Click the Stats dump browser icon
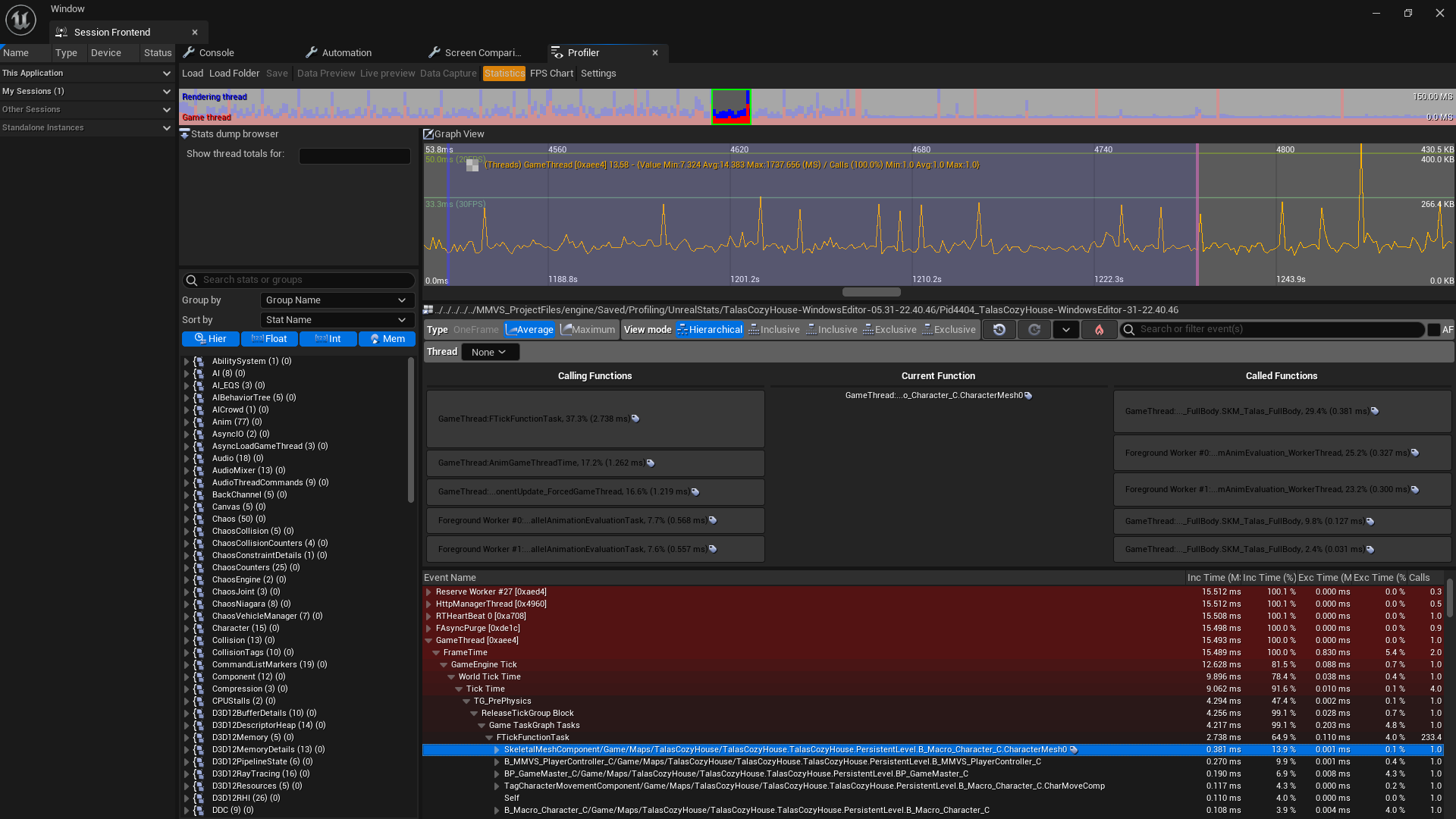 pyautogui.click(x=184, y=133)
